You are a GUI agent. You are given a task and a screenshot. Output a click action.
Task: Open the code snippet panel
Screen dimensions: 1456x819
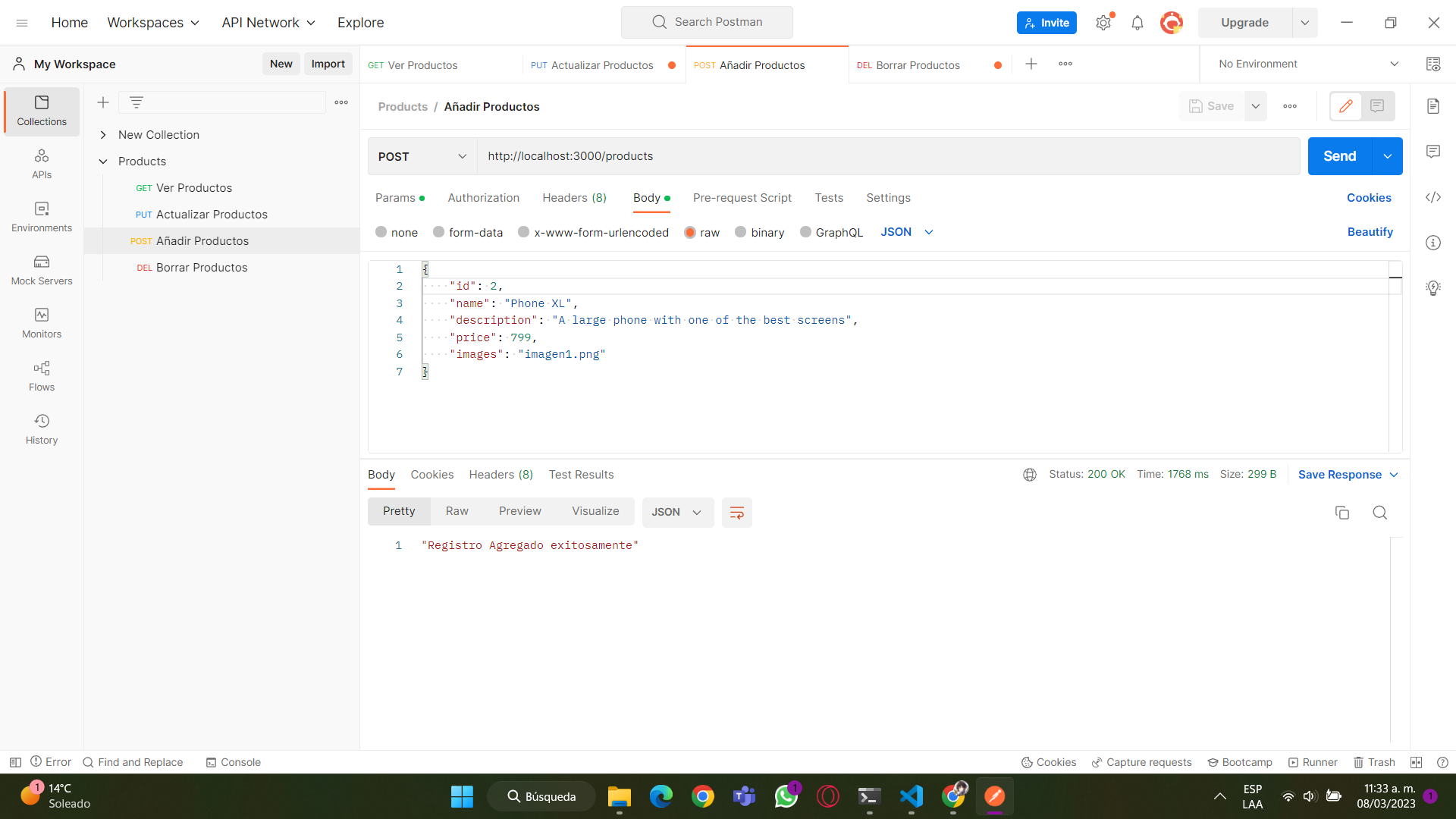pos(1433,197)
